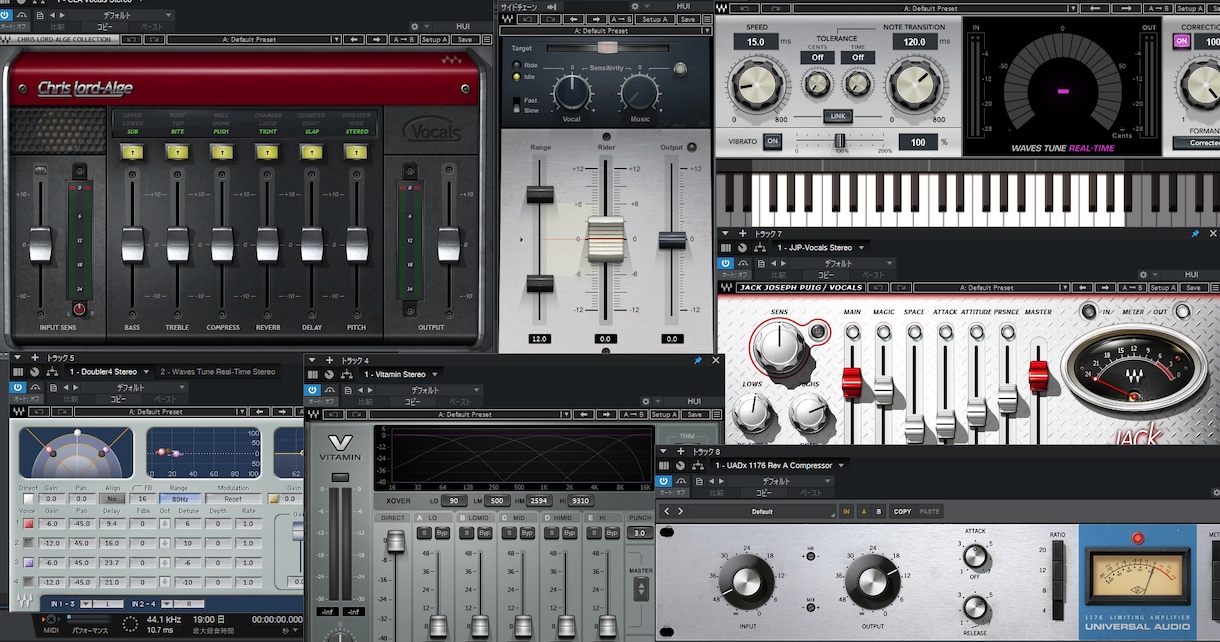This screenshot has height=642, width=1220.
Task: Load the previous preset arrow in CLA Vocals
Action: pos(354,40)
